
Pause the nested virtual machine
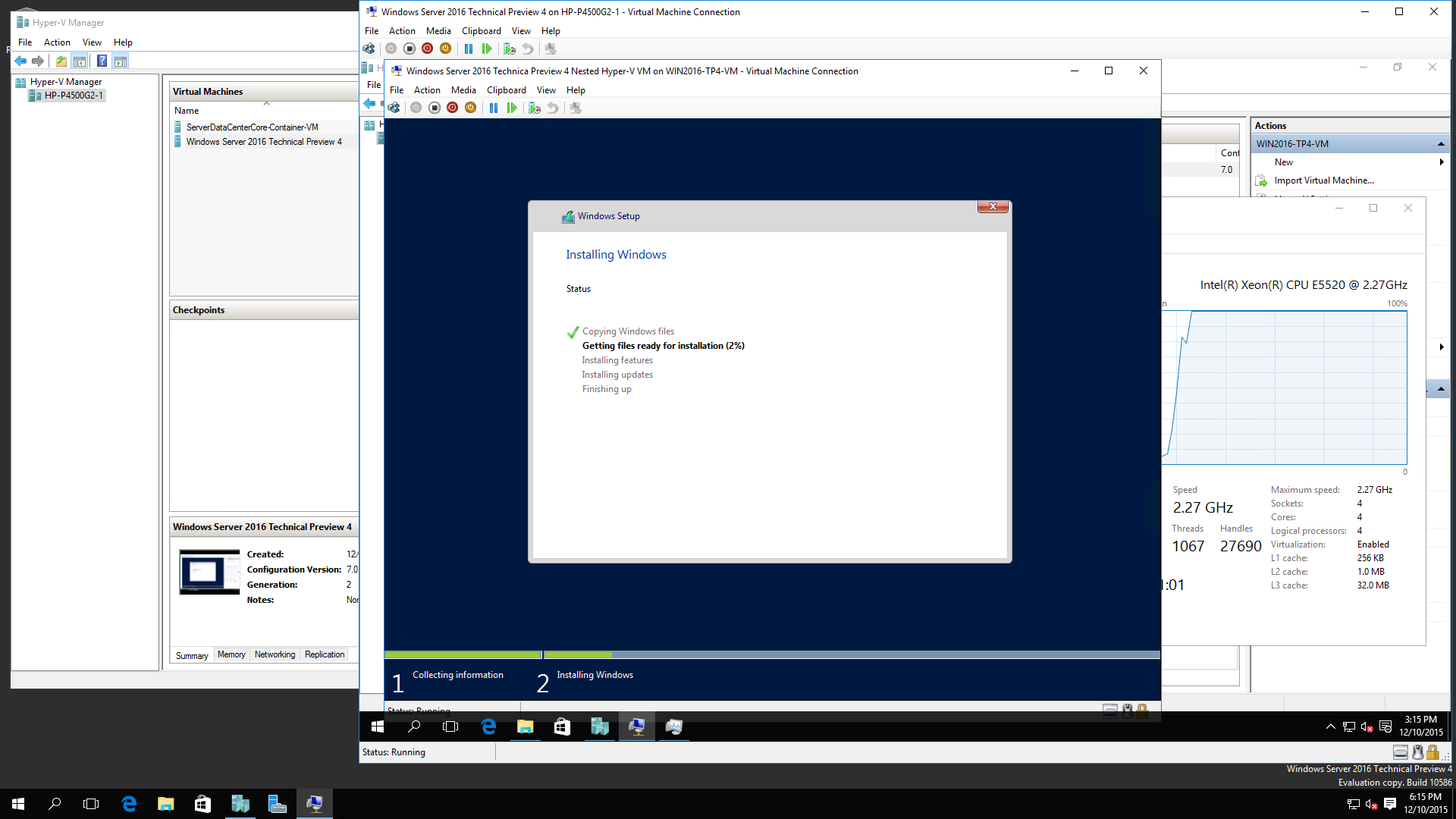[494, 108]
